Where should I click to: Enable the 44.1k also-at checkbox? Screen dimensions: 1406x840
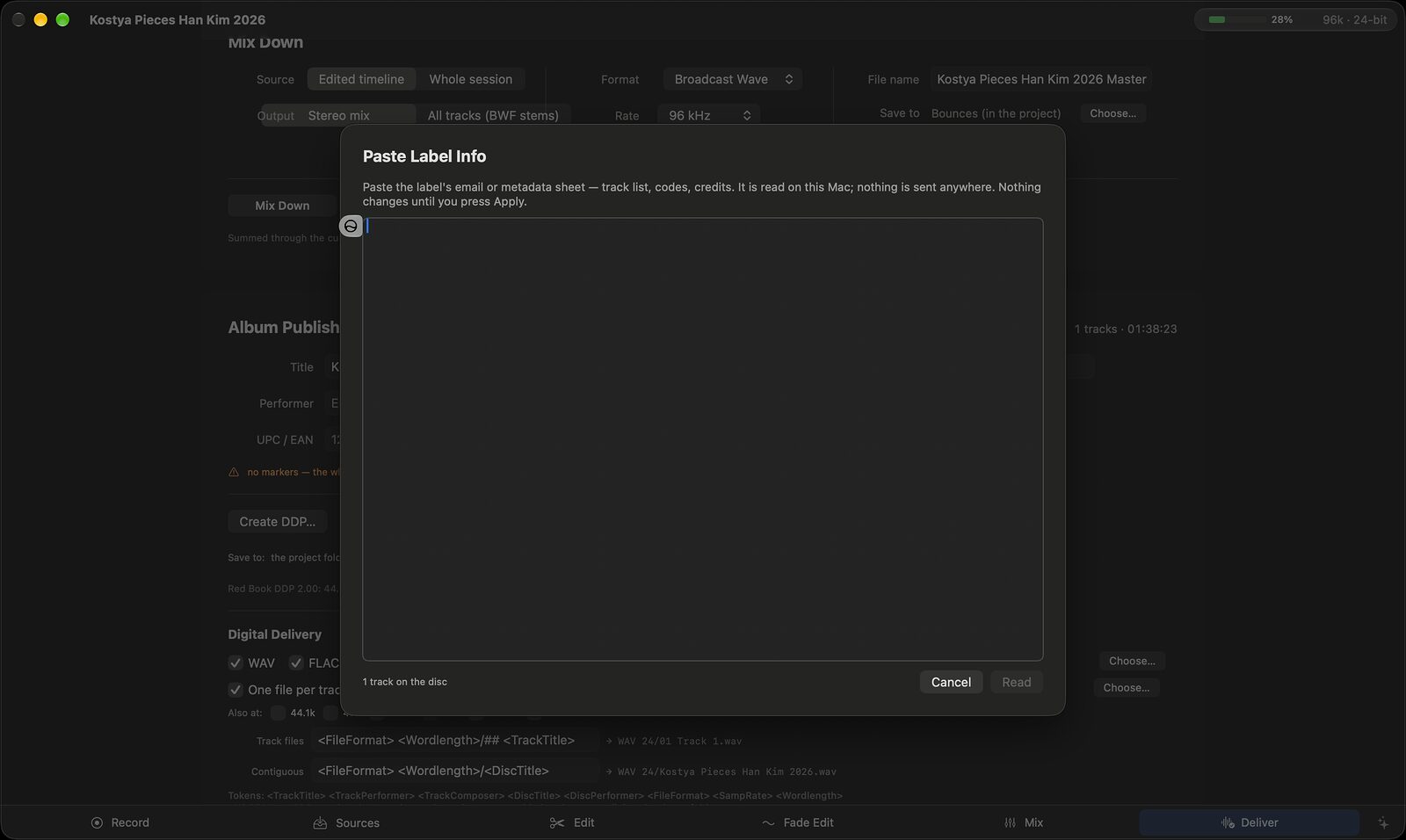(278, 713)
